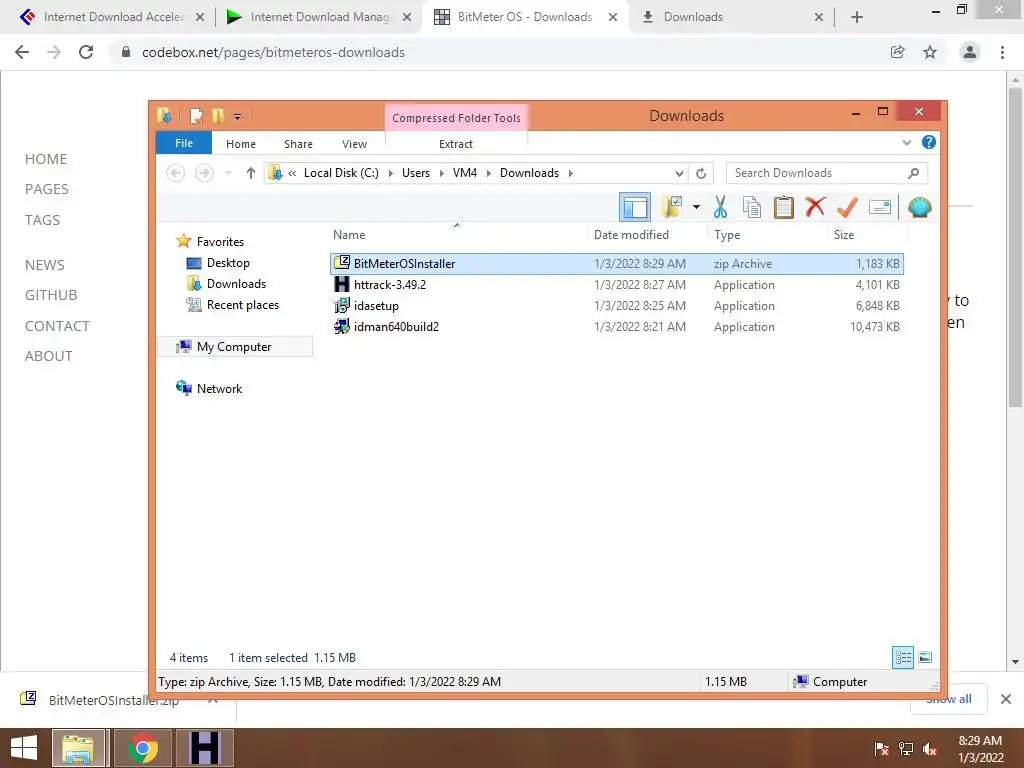Click the Search Downloads field

pos(826,173)
